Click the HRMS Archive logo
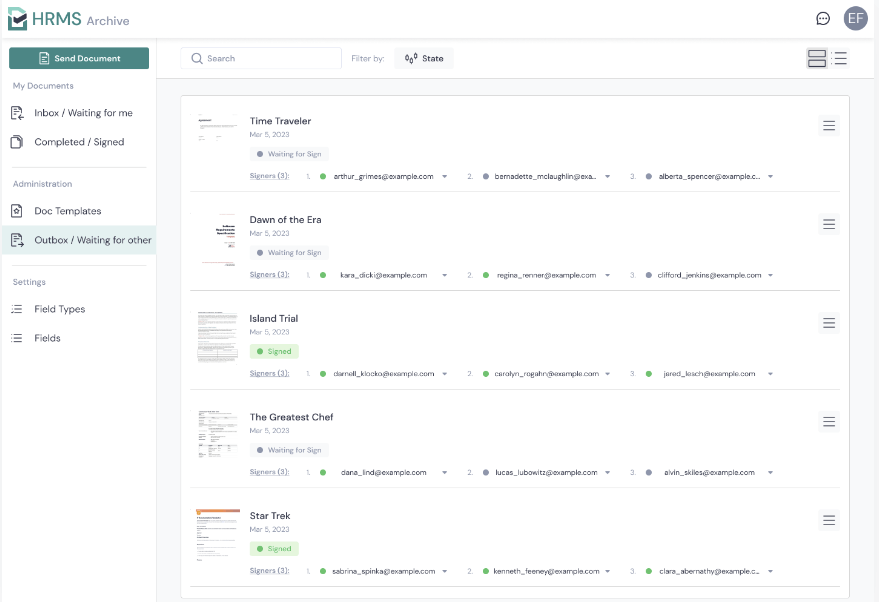The width and height of the screenshot is (879, 602). click(x=68, y=19)
